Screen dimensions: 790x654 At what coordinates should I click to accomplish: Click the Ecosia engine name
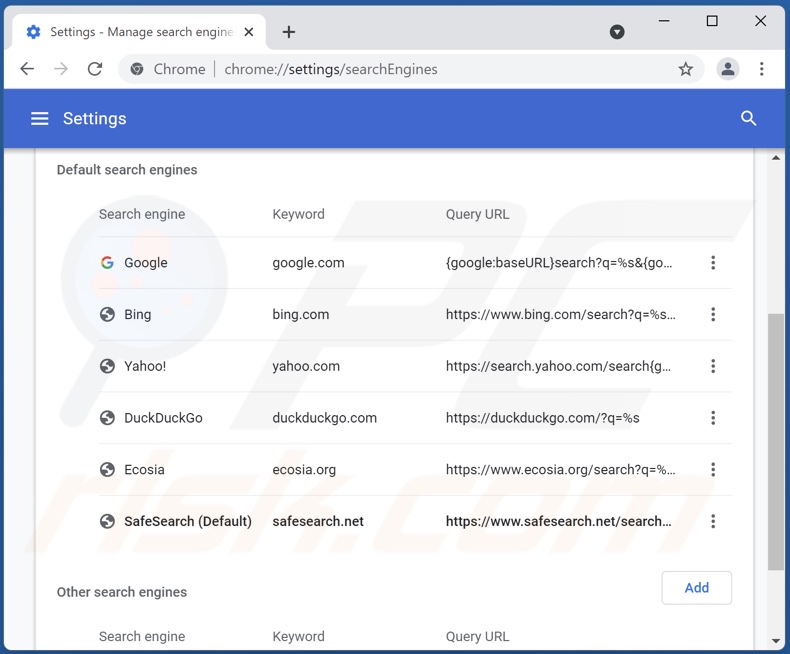coord(144,470)
